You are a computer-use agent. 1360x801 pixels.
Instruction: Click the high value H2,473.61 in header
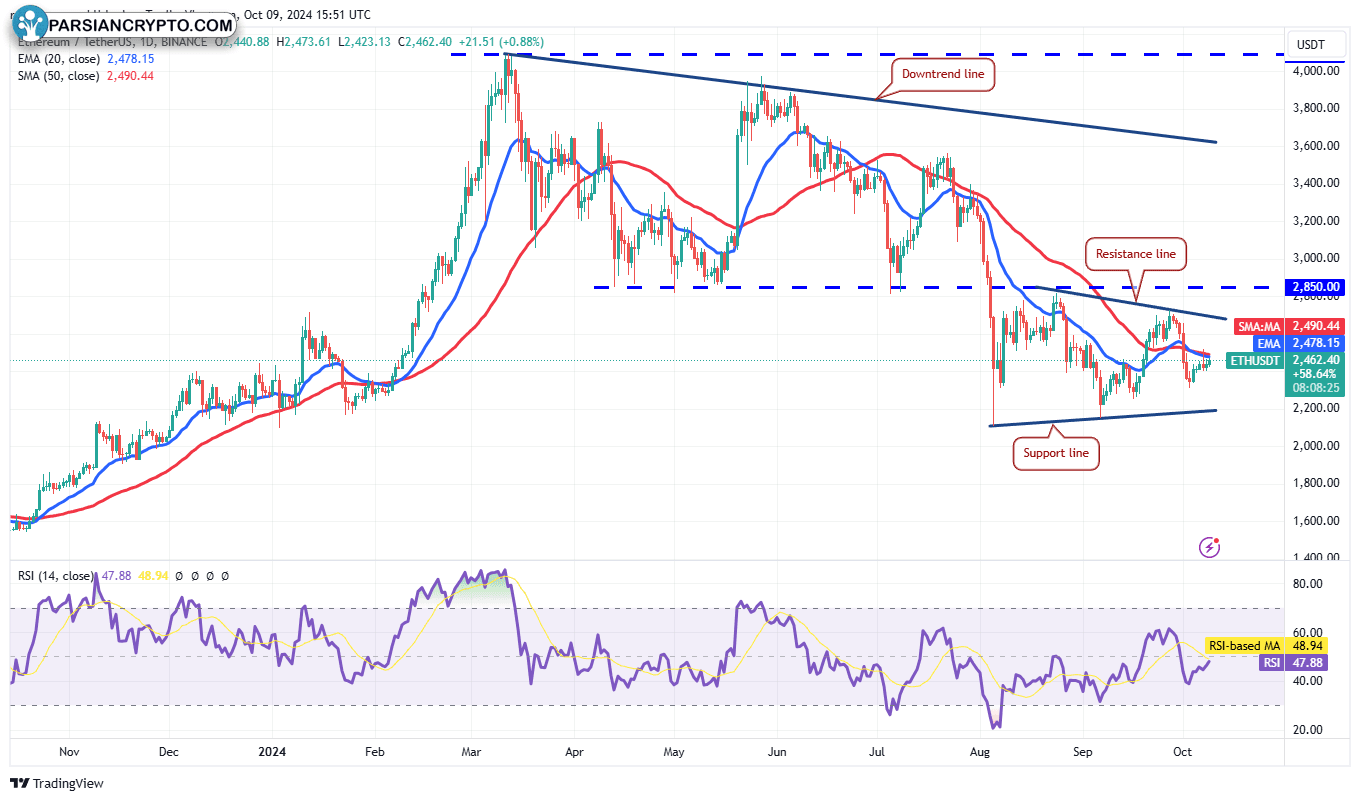pos(304,42)
